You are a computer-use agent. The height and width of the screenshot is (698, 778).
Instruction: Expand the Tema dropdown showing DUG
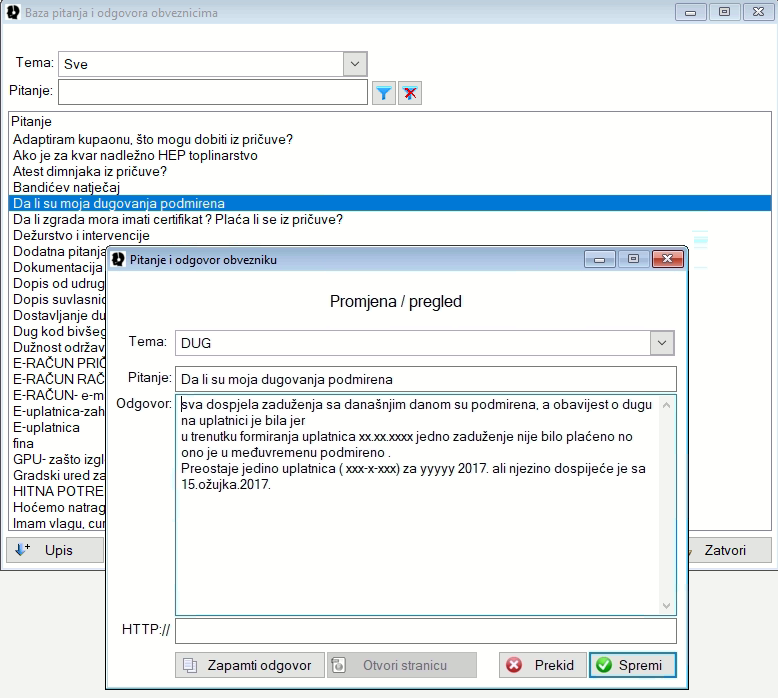pyautogui.click(x=662, y=343)
